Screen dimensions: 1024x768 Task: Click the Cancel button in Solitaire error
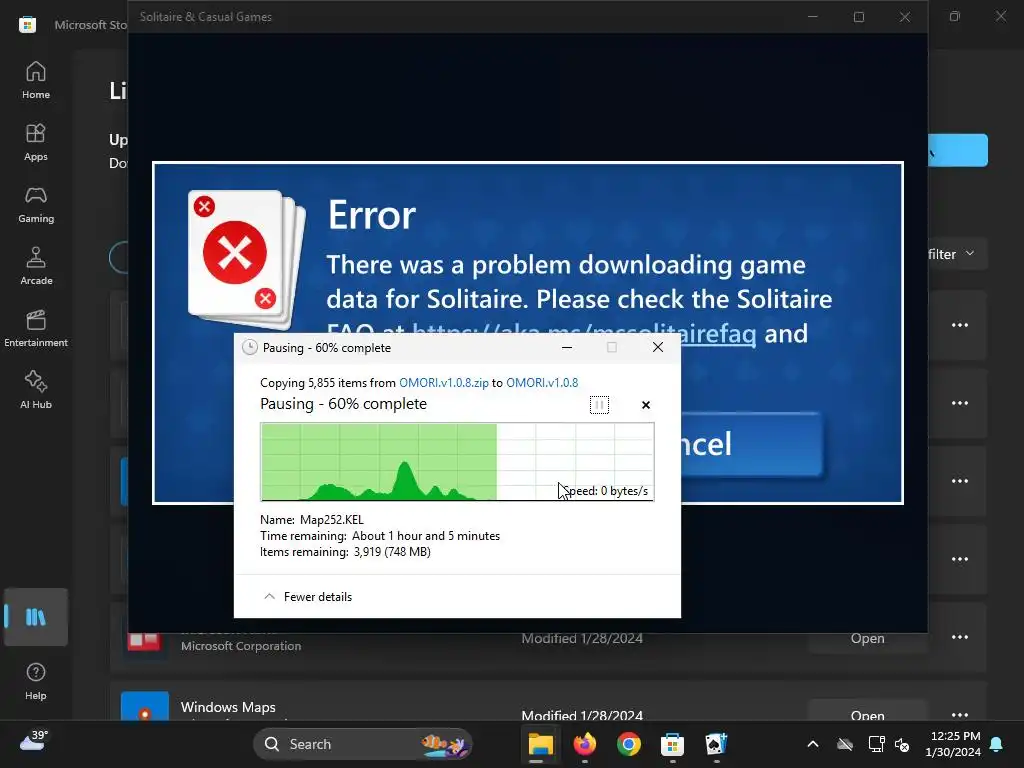point(751,444)
